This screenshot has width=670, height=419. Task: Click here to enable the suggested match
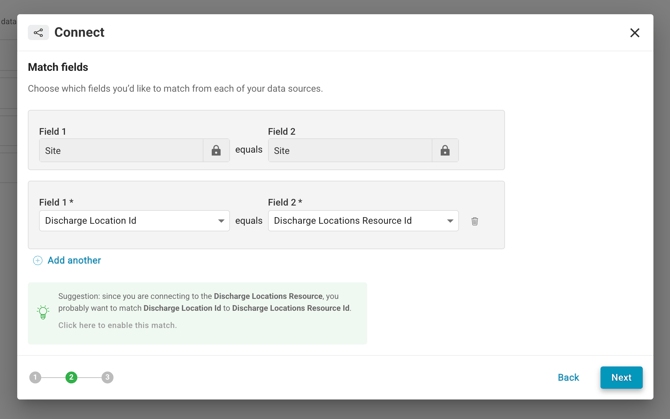(117, 326)
